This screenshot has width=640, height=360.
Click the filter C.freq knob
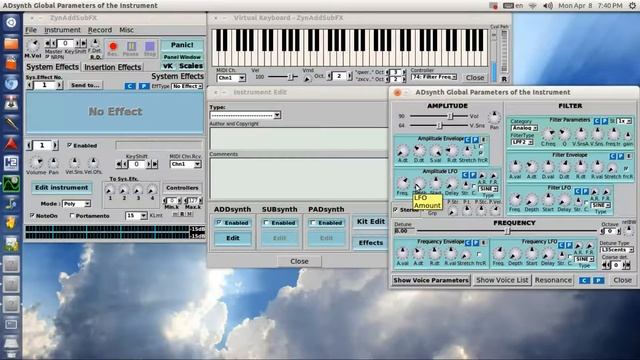[x=548, y=134]
